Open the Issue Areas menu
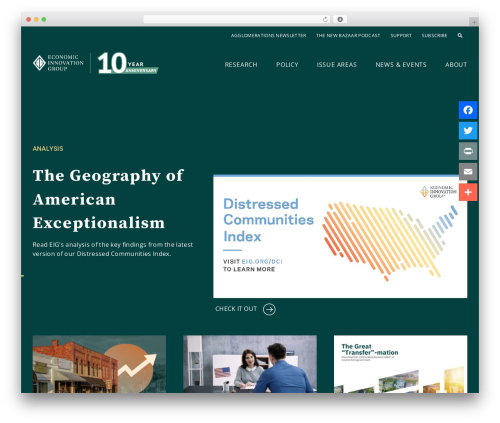Viewport: 500px width, 423px height. point(337,65)
